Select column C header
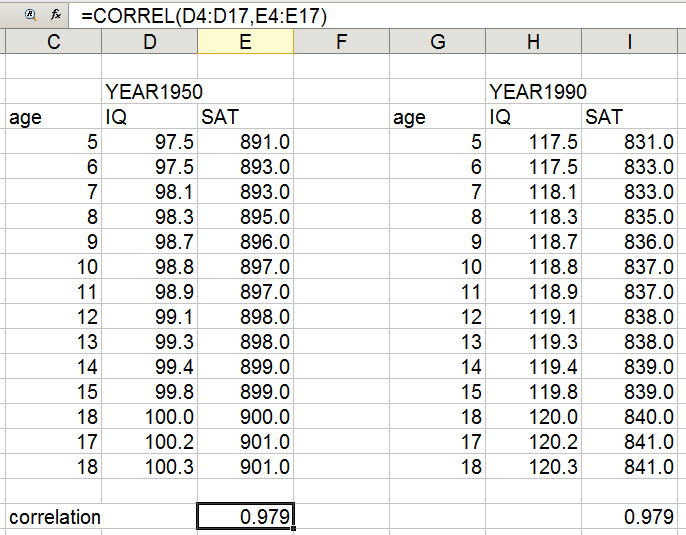686x535 pixels. [53, 42]
